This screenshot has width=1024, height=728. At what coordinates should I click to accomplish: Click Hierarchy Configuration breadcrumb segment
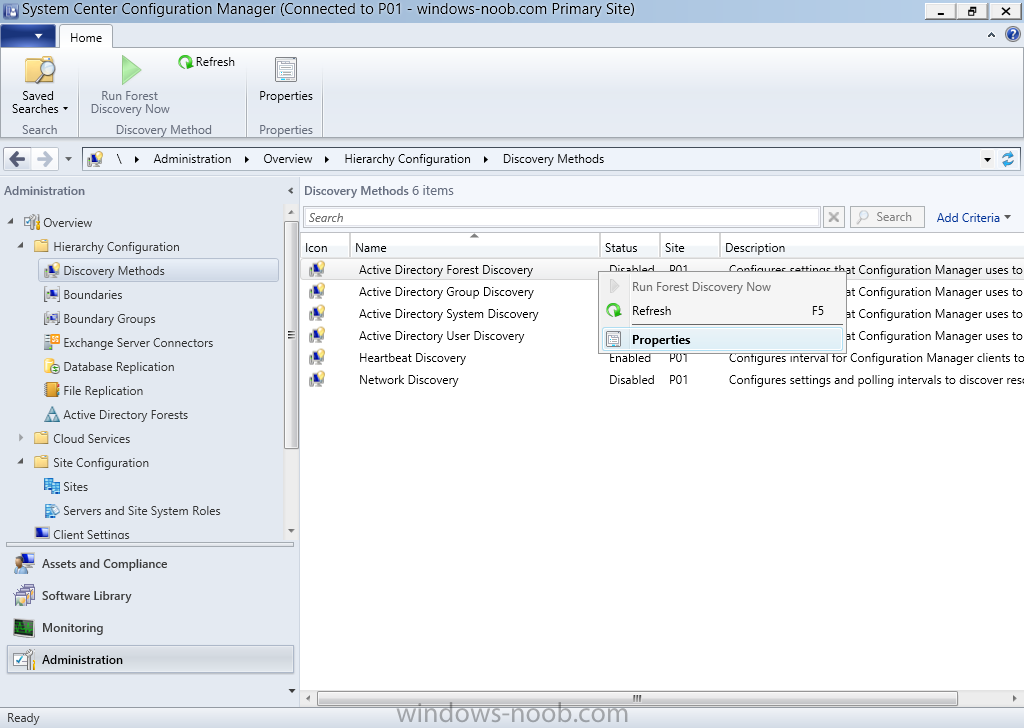[407, 159]
